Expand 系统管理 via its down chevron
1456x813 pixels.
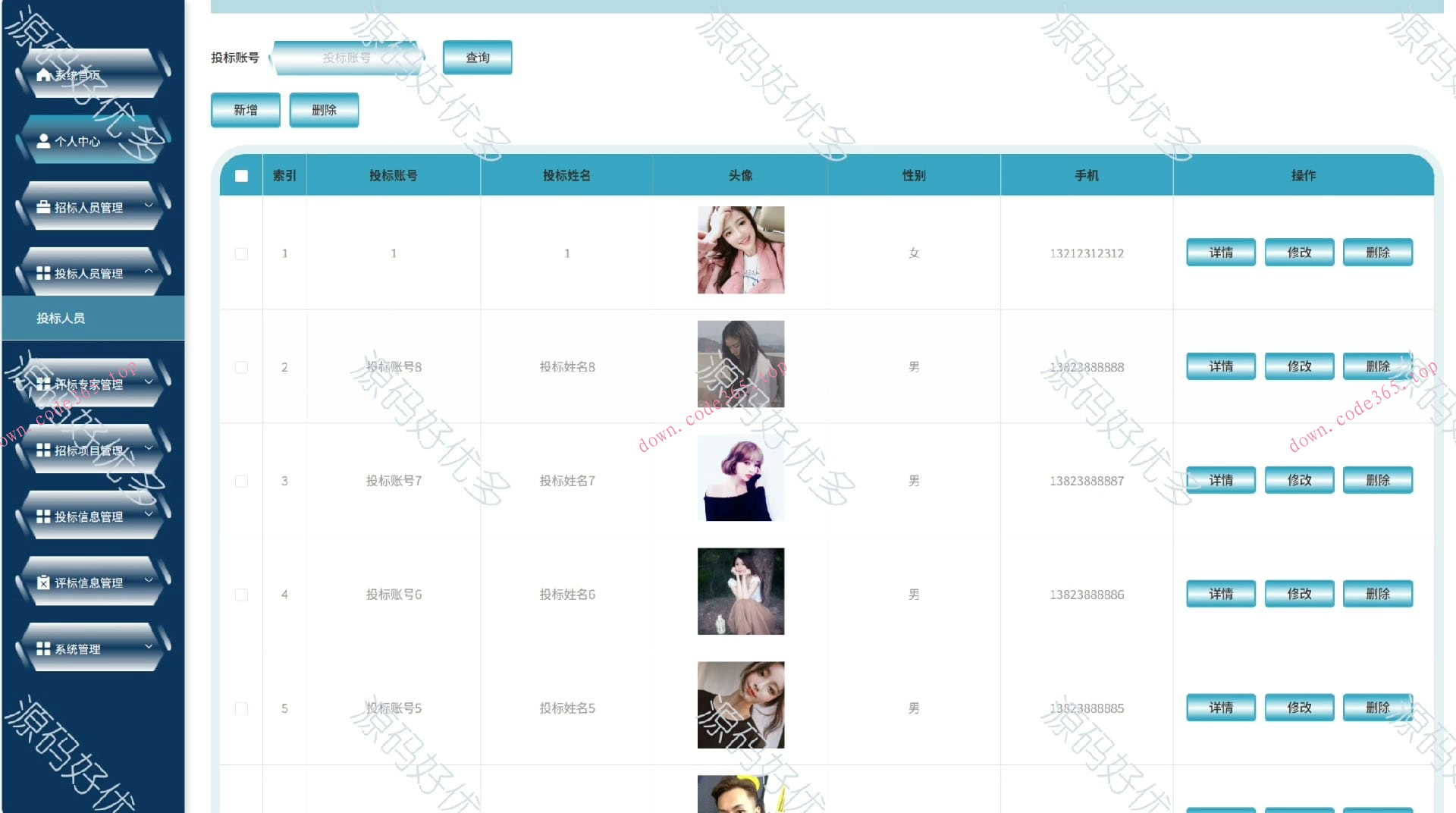point(149,647)
